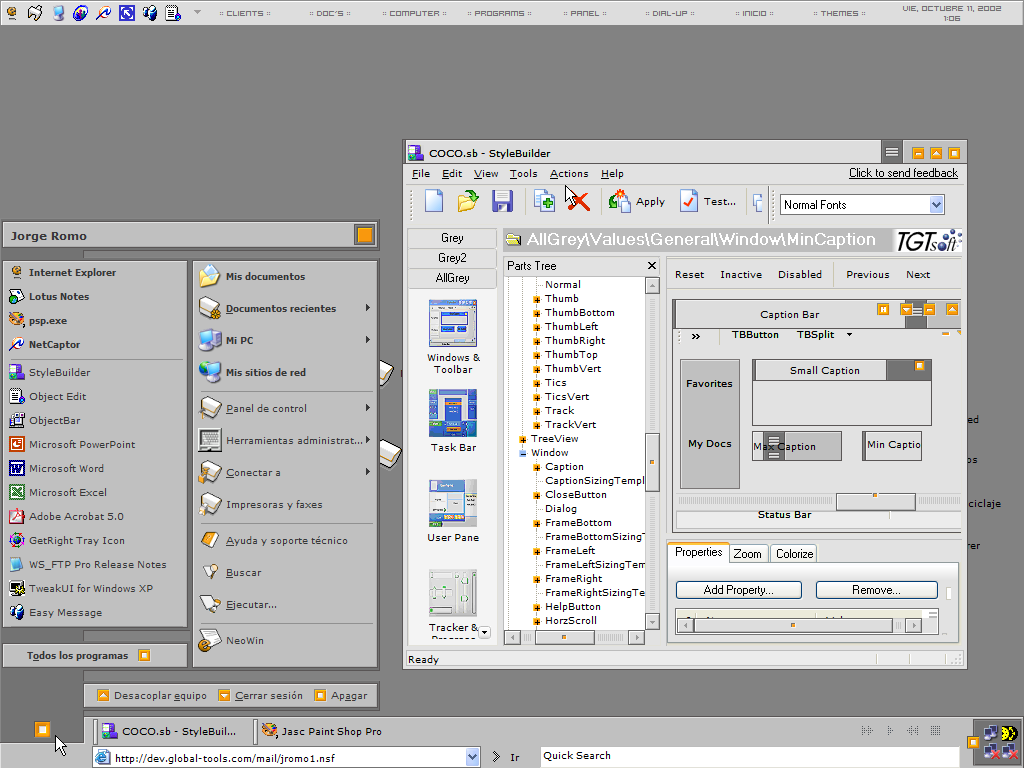Click the red X Delete icon in toolbar
The width and height of the screenshot is (1024, 768).
click(578, 201)
